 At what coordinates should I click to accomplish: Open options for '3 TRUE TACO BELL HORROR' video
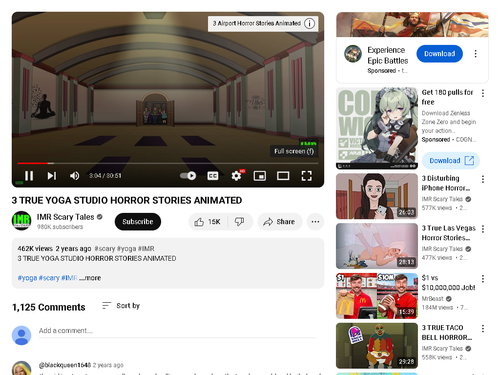483,329
